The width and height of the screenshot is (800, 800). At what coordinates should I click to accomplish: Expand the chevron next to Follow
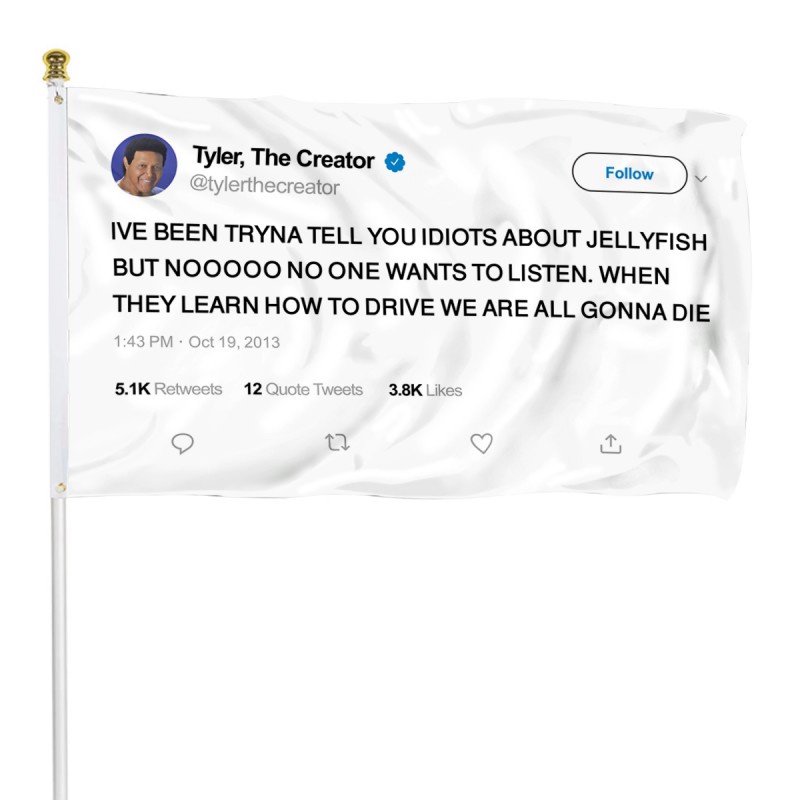point(701,179)
